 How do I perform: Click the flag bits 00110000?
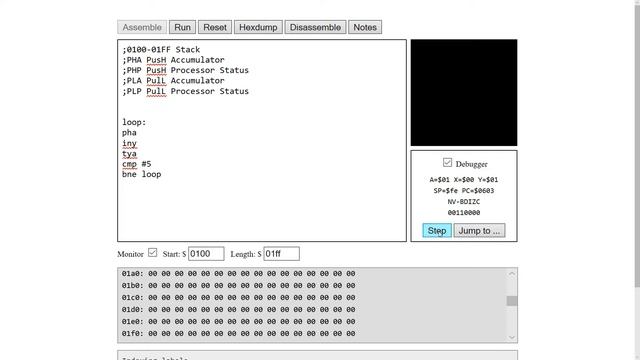click(464, 213)
